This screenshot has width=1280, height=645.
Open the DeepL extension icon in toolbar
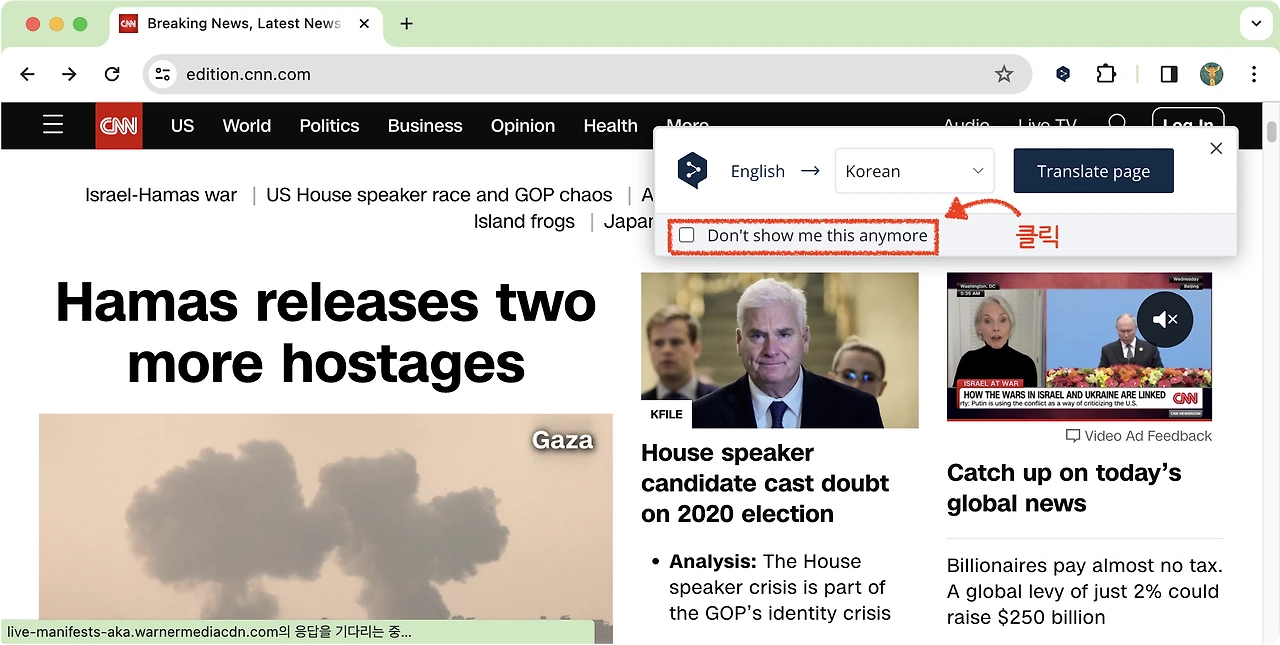coord(1063,74)
